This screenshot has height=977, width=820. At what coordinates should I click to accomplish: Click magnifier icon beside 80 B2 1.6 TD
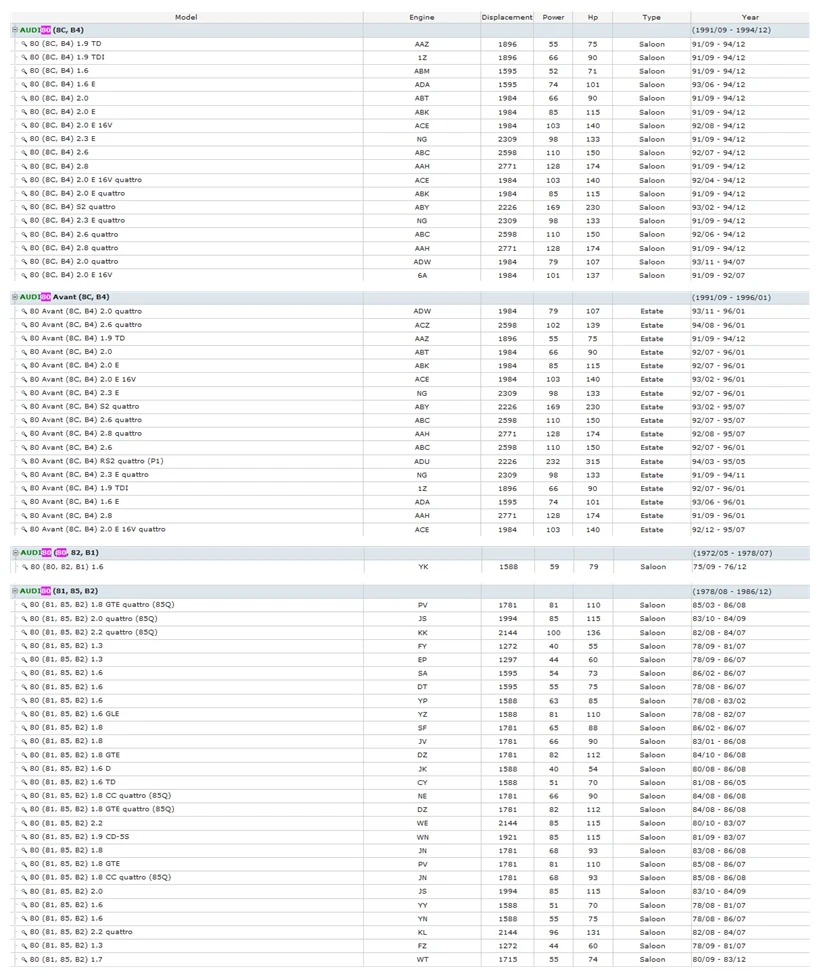(x=24, y=783)
